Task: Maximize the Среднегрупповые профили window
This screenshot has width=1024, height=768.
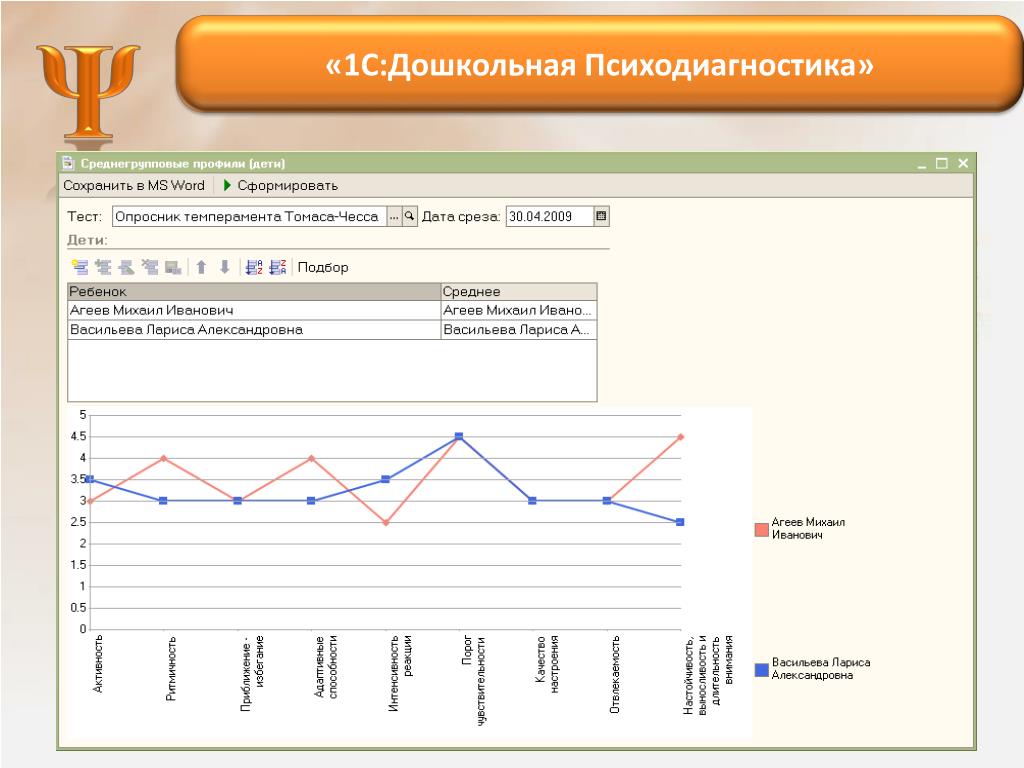Action: [942, 163]
